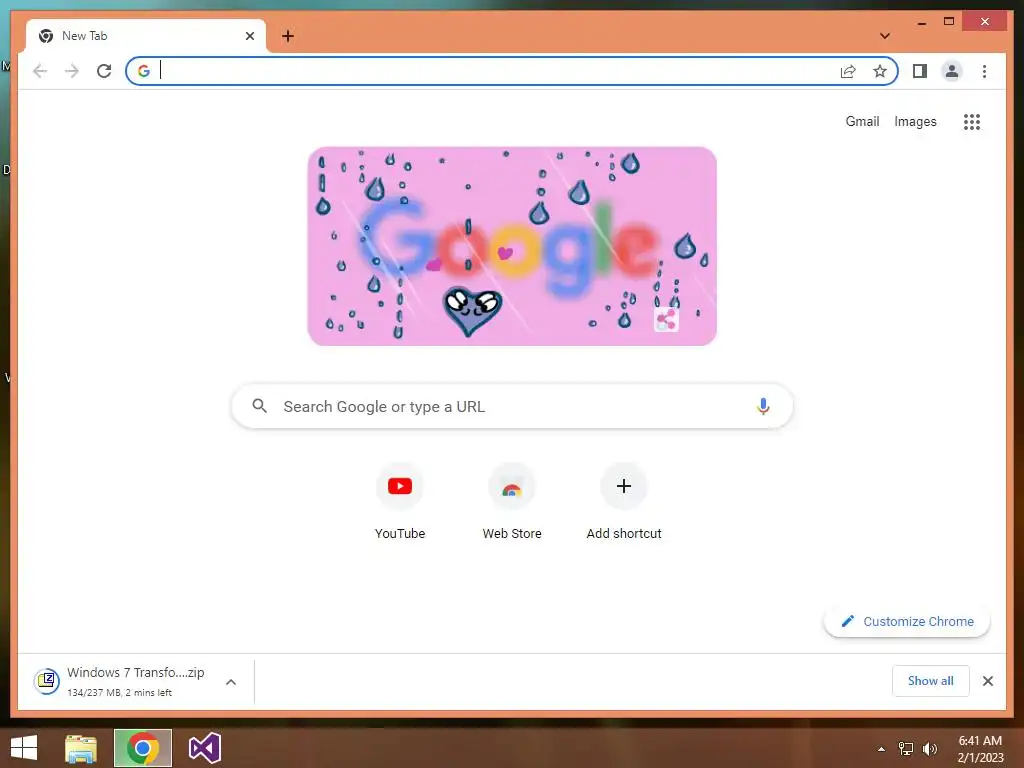Open the Images link
The height and width of the screenshot is (768, 1024).
(x=915, y=121)
